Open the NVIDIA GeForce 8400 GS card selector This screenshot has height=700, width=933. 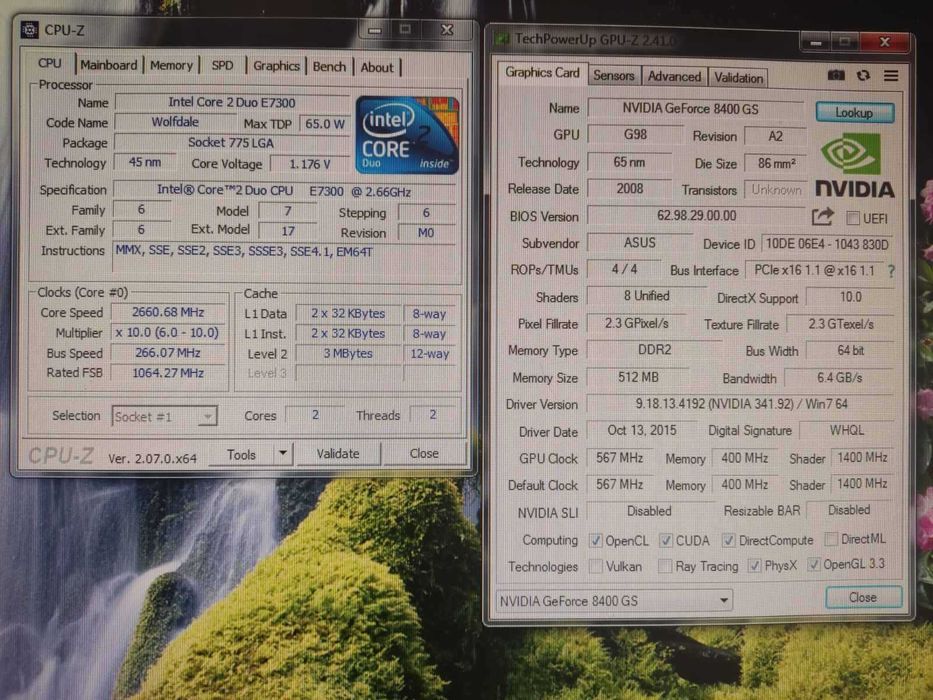click(613, 601)
